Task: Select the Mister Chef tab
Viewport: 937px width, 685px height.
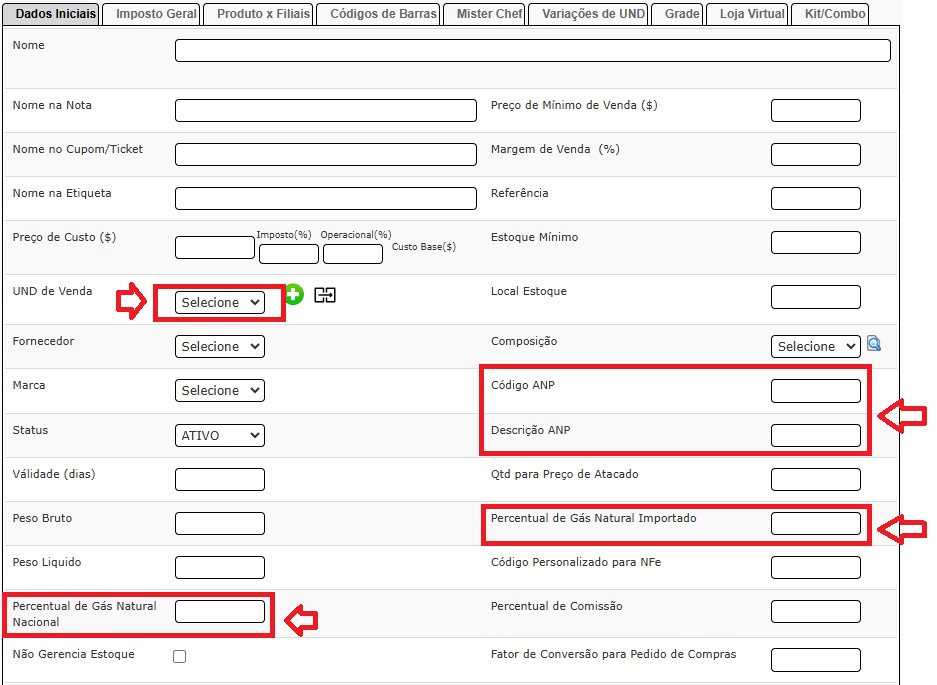Action: [489, 14]
